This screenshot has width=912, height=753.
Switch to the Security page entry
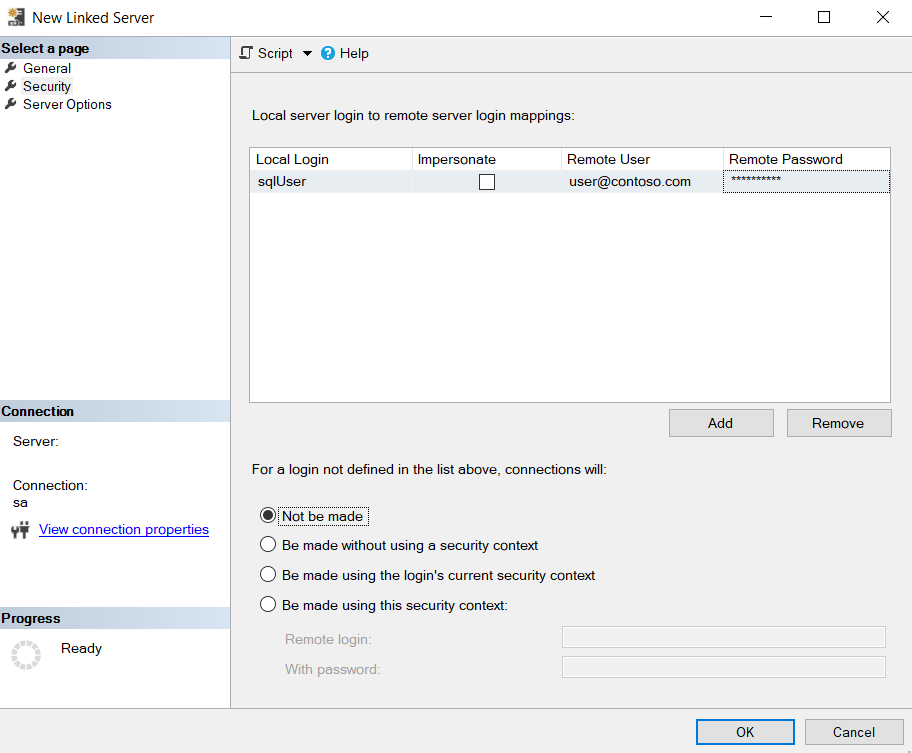point(47,86)
